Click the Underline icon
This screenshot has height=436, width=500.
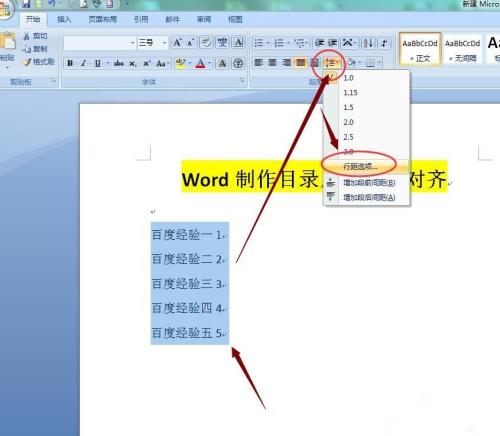(x=98, y=63)
